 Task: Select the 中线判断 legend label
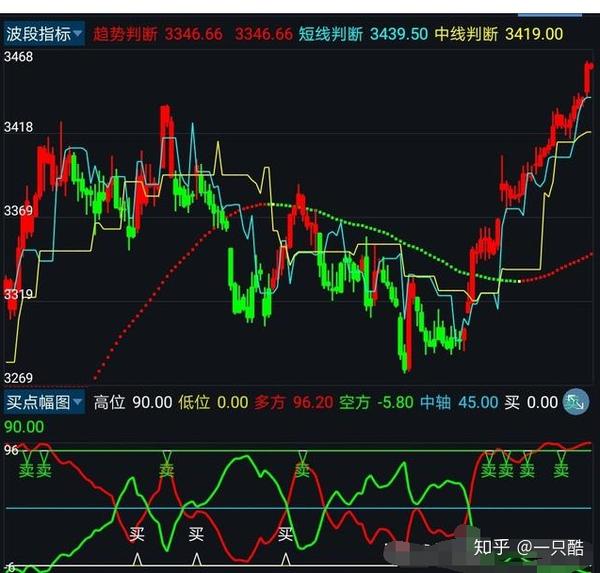coord(466,34)
